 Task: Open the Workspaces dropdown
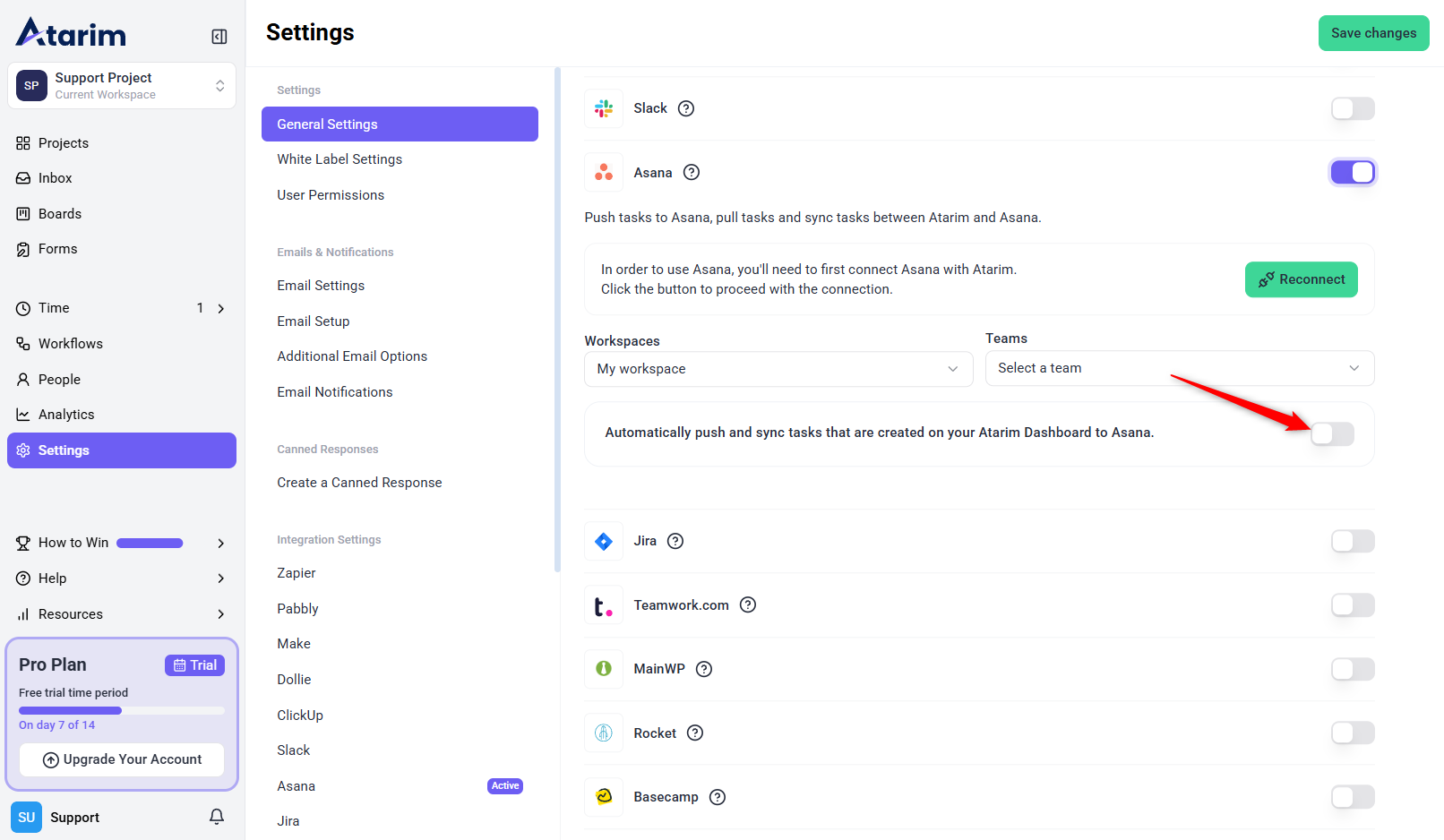pyautogui.click(x=778, y=369)
